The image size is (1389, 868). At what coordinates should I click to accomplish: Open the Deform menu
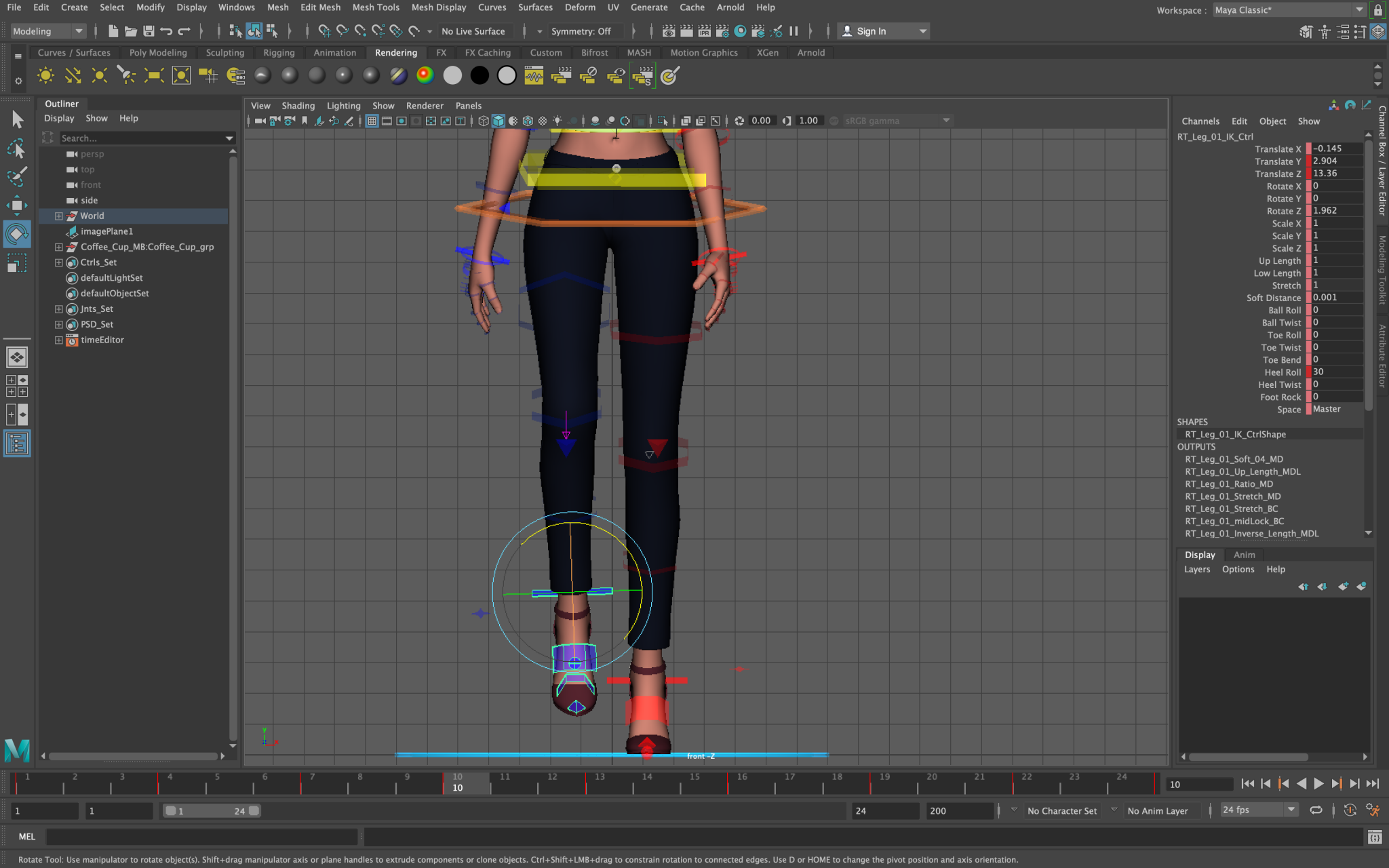click(x=581, y=7)
